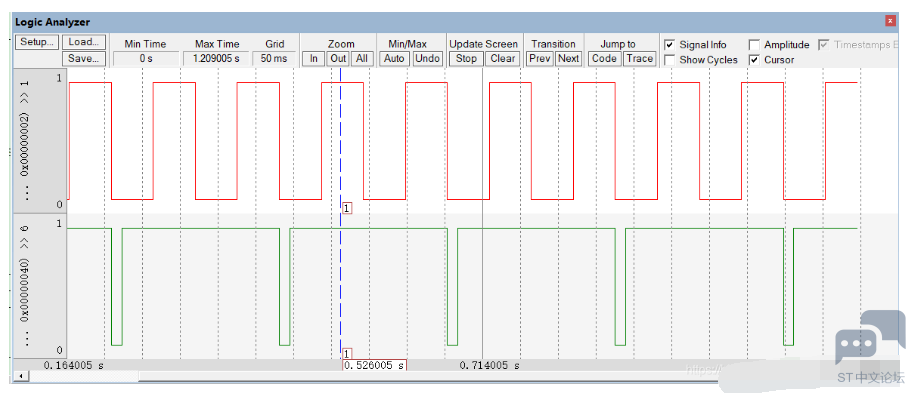914x393 pixels.
Task: Click the blue dashed cursor line
Action: (x=340, y=213)
